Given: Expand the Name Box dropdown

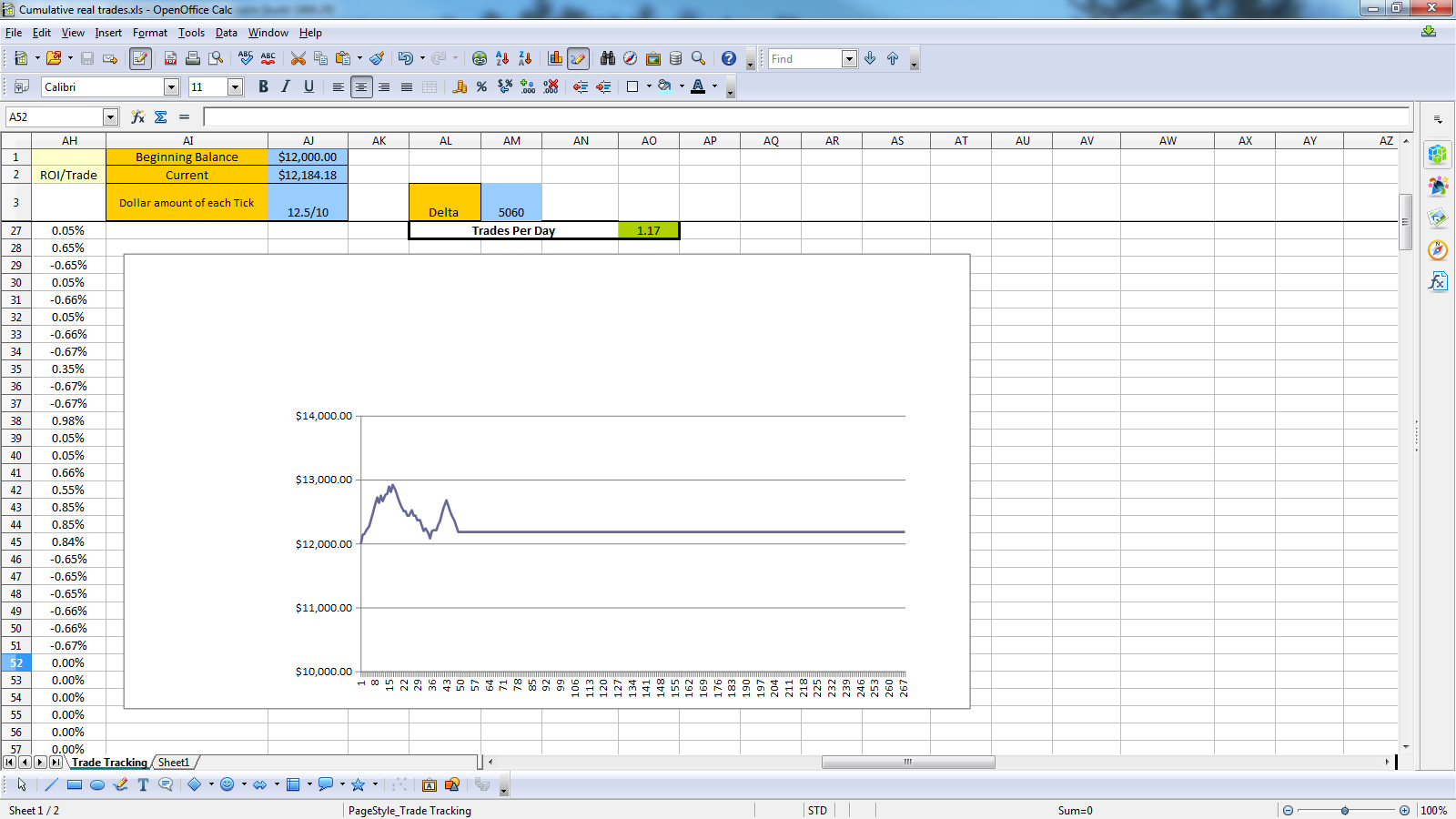Looking at the screenshot, I should coord(111,116).
